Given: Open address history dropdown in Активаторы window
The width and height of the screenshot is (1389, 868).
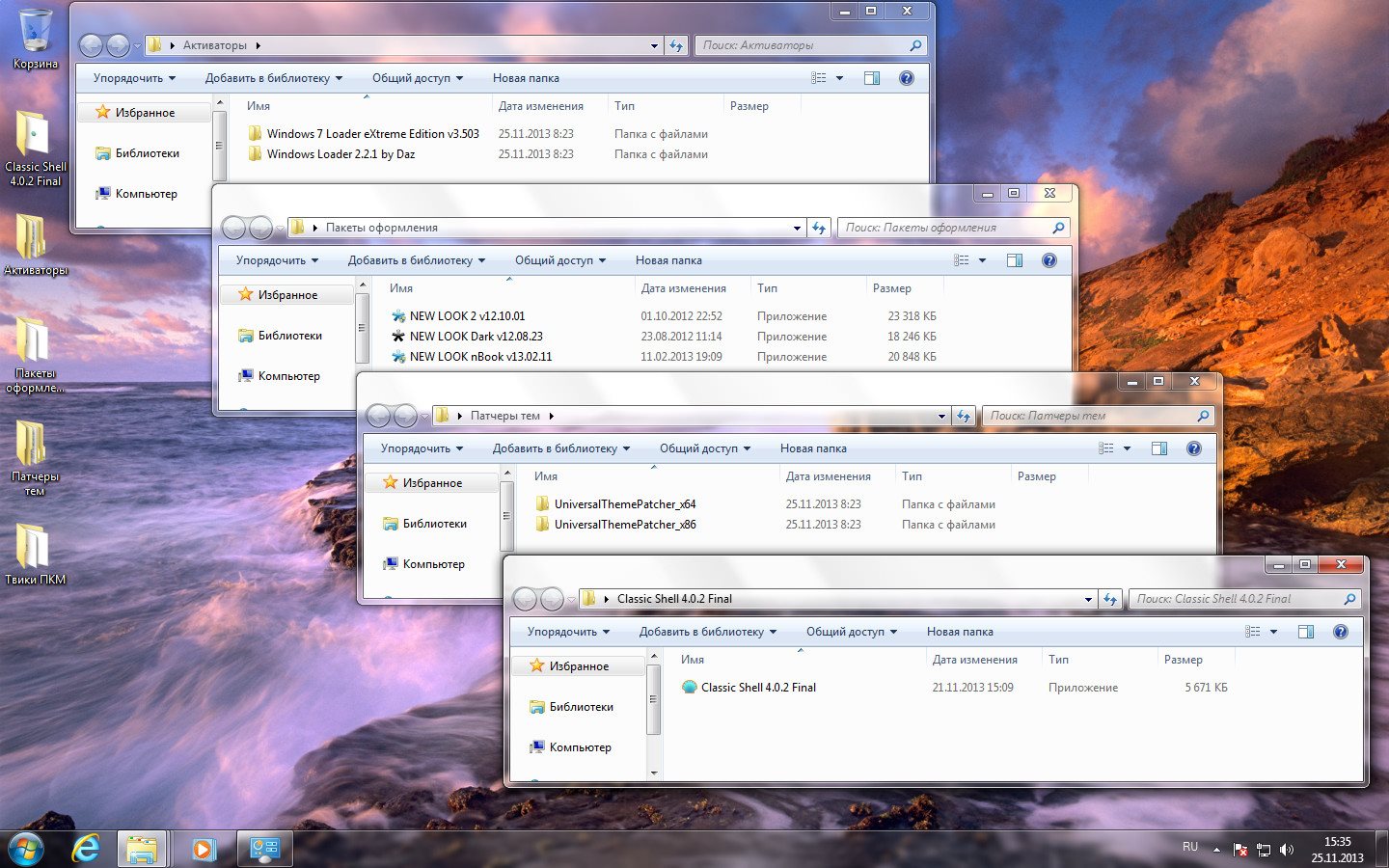Looking at the screenshot, I should click(654, 45).
